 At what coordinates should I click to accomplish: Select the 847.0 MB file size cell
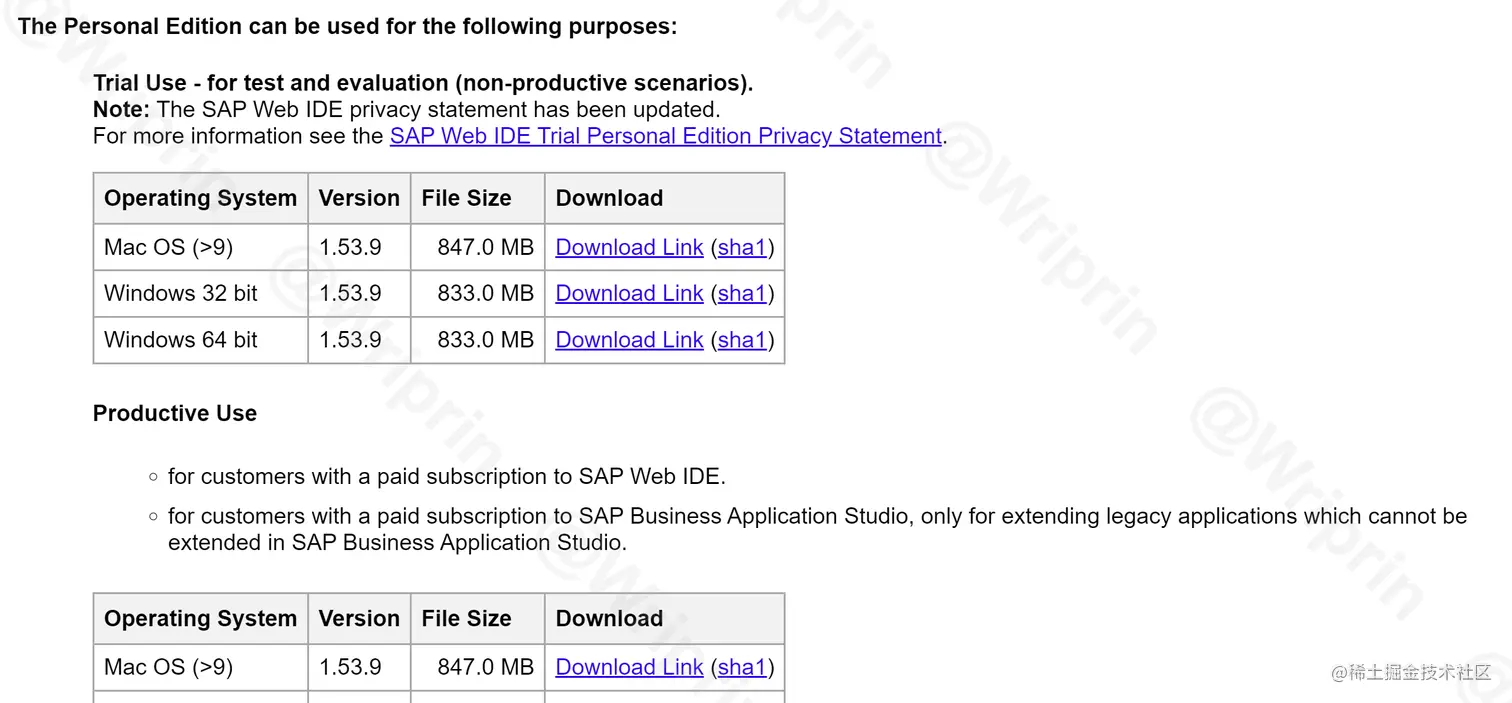tap(489, 247)
